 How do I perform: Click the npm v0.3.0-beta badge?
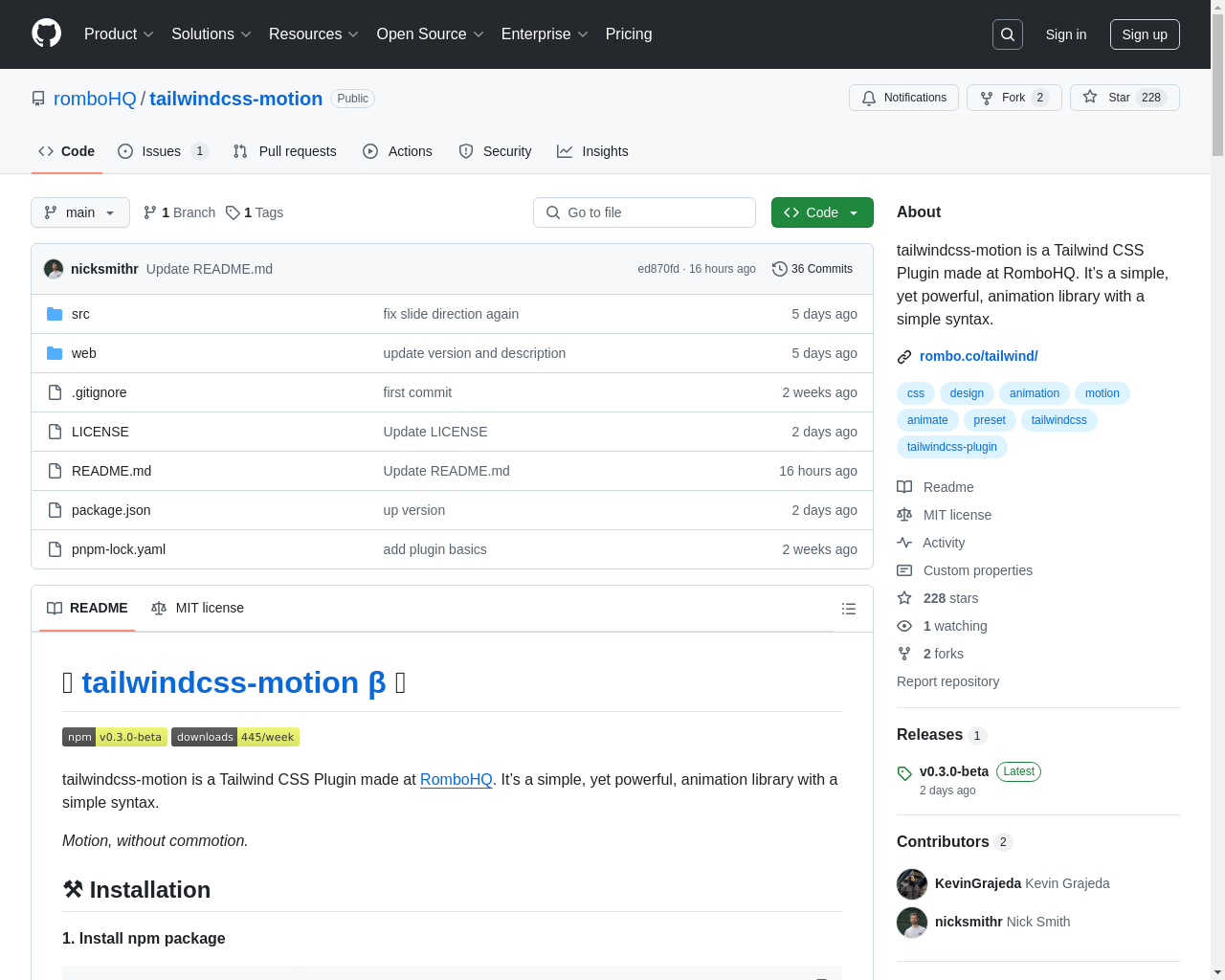tap(115, 737)
